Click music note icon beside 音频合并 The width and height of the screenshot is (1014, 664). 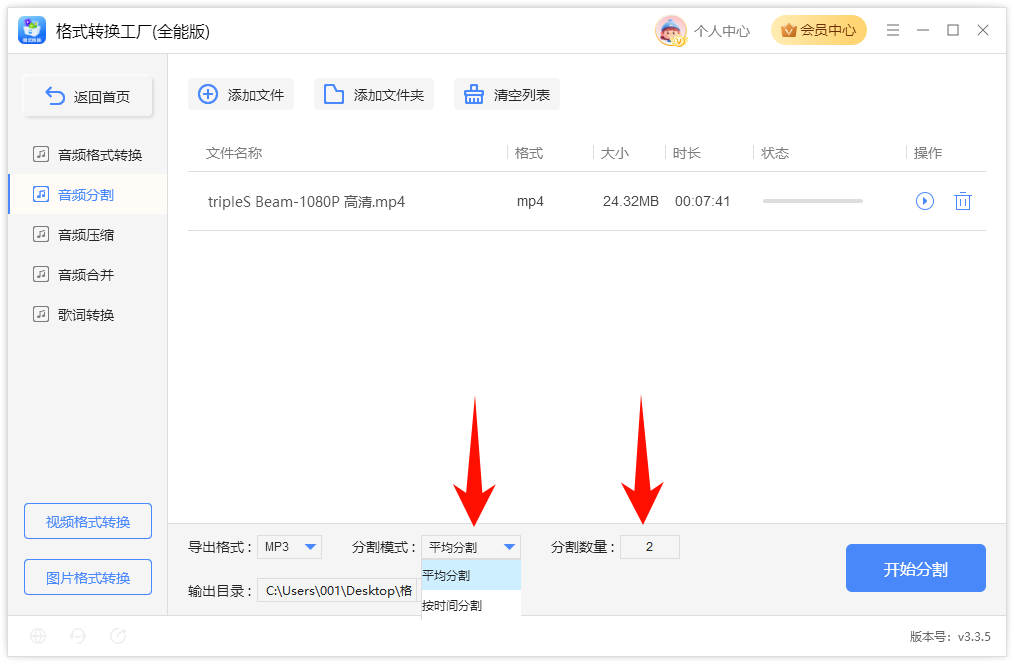click(x=41, y=274)
